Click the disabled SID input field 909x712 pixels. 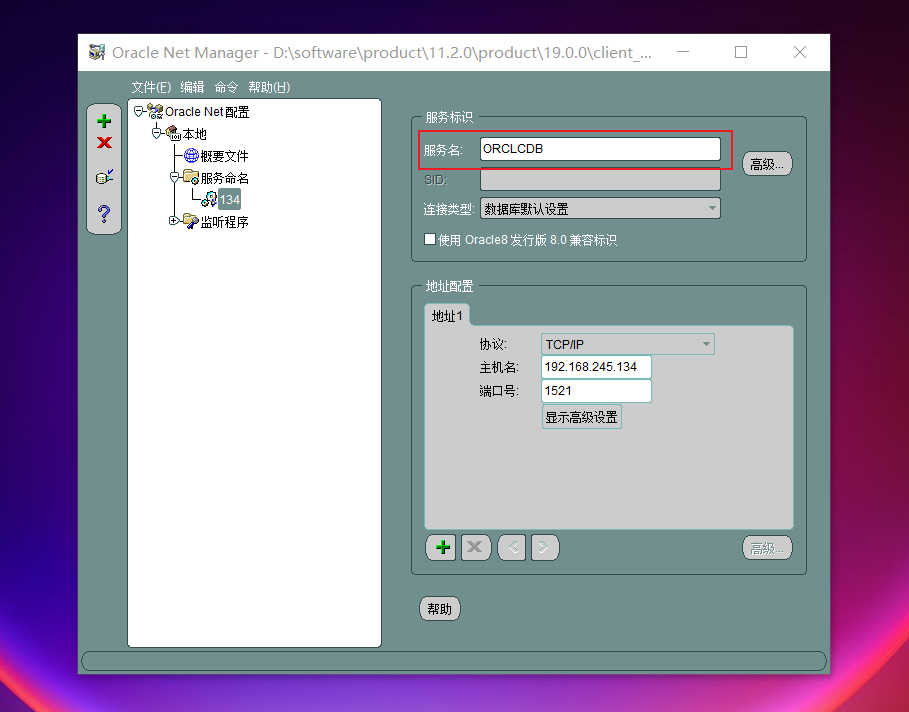tap(600, 180)
